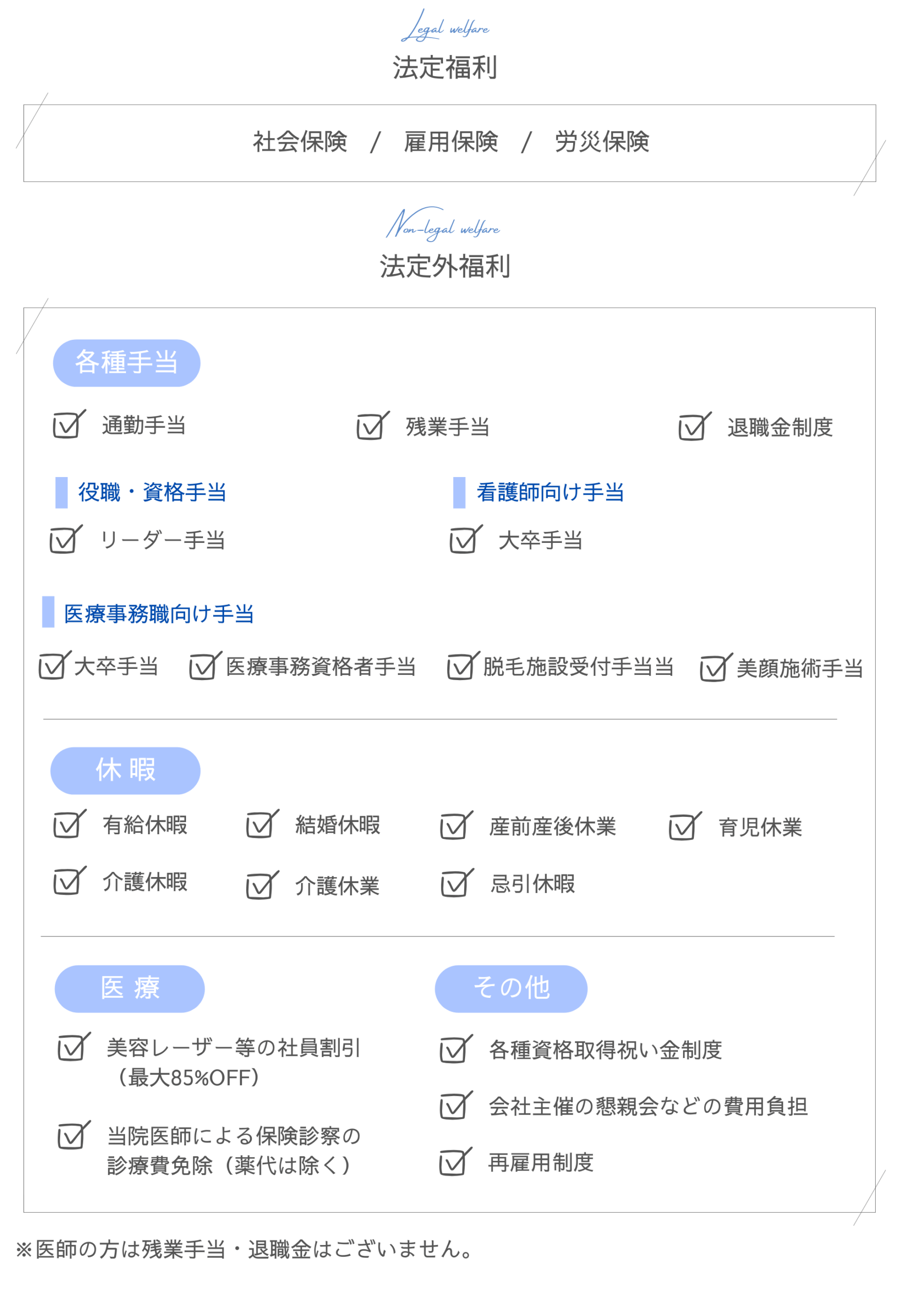Select the checkmark icon next to 美顔施術手当
This screenshot has width=902, height=1316.
(716, 668)
